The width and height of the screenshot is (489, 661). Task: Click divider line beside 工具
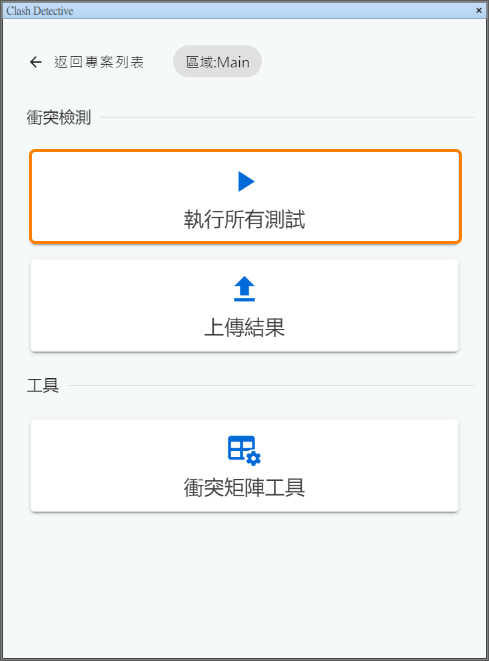pos(271,385)
